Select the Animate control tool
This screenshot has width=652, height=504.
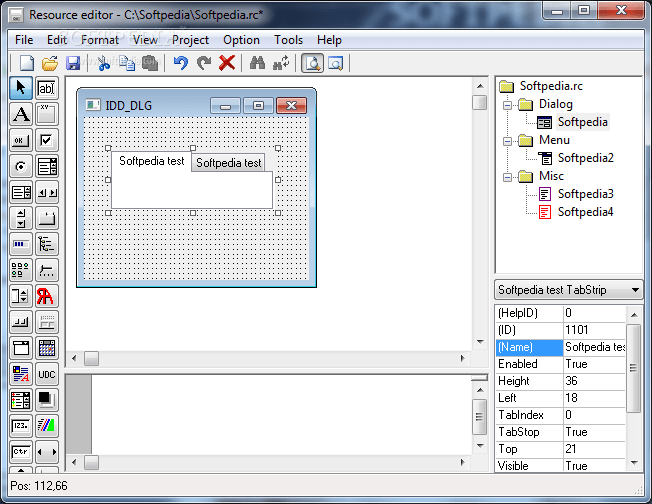(x=47, y=426)
